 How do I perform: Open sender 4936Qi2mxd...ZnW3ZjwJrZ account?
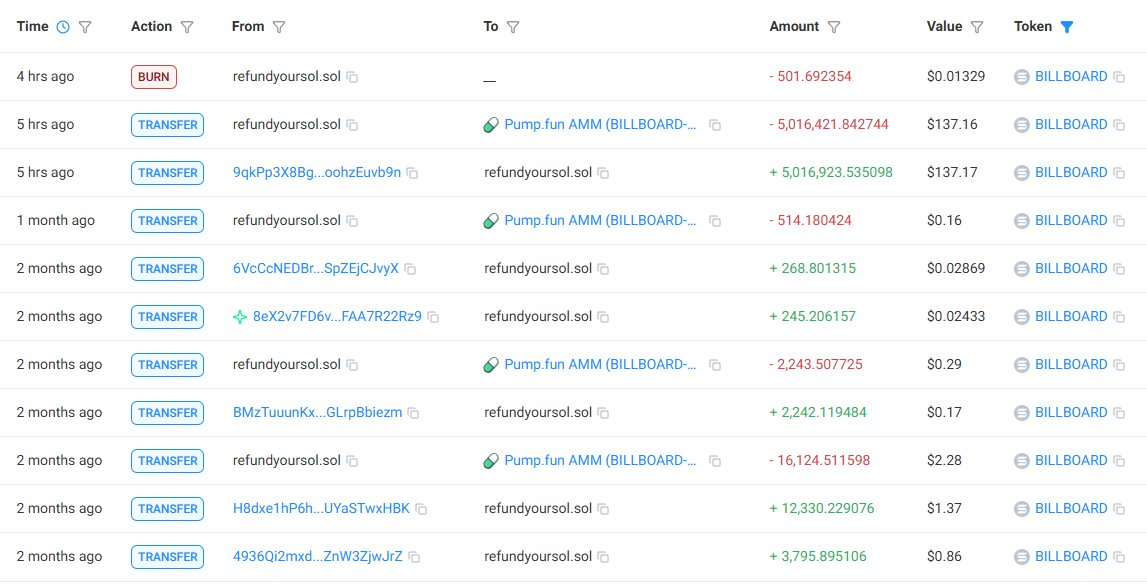(x=317, y=556)
